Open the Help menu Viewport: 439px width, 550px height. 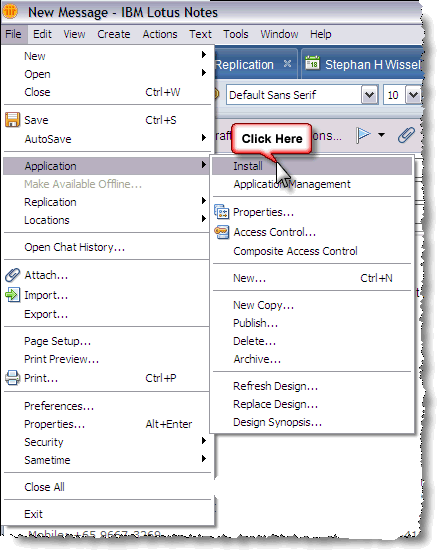(320, 34)
